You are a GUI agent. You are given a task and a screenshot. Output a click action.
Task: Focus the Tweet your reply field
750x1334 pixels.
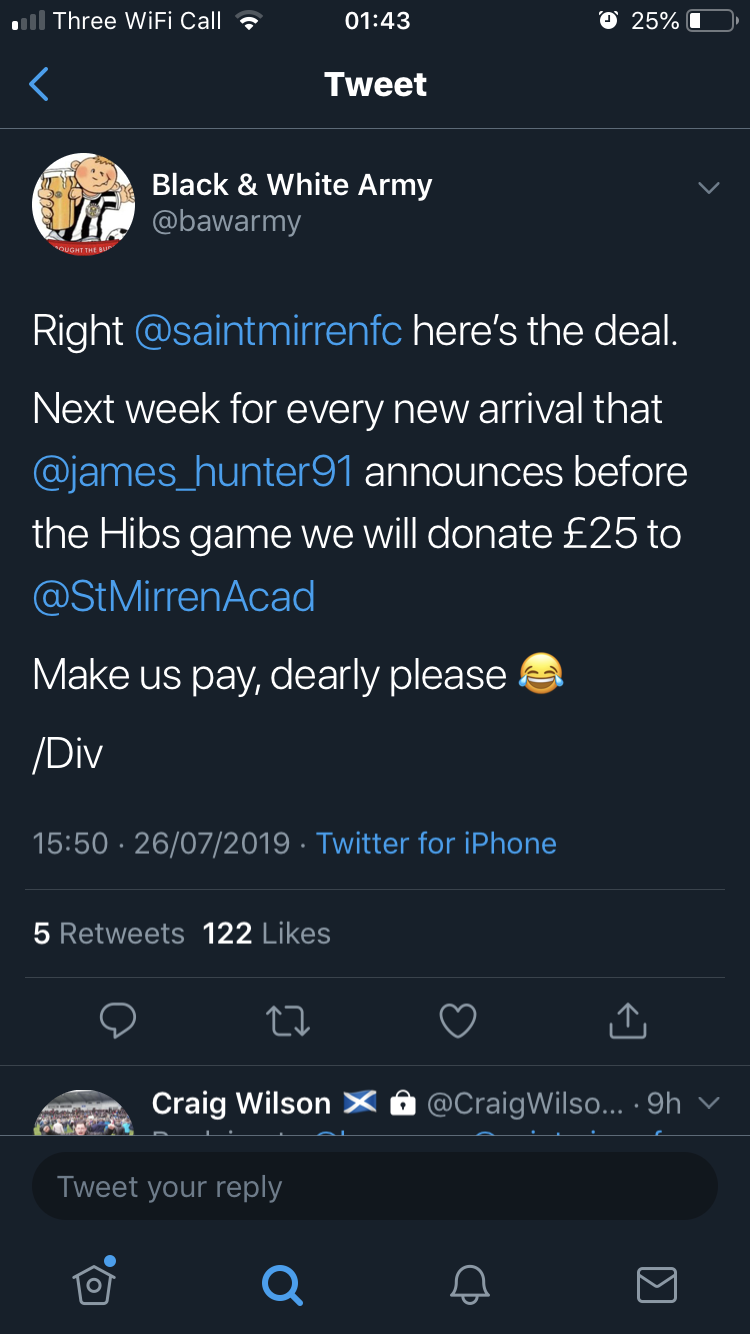(x=375, y=1187)
